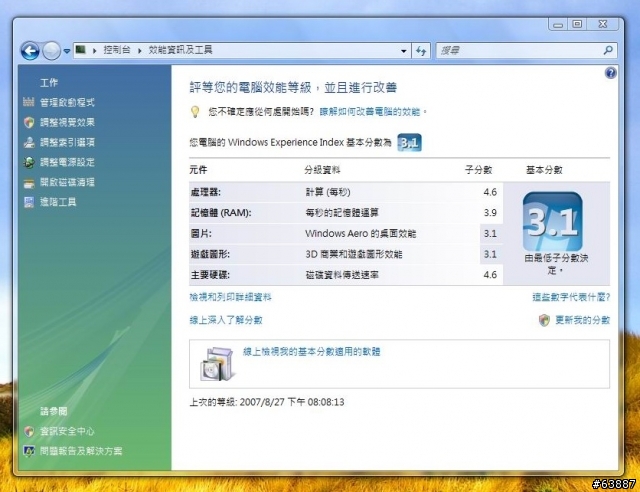The height and width of the screenshot is (492, 640).
Task: Click the small 3.1 base score badge
Action: [409, 142]
